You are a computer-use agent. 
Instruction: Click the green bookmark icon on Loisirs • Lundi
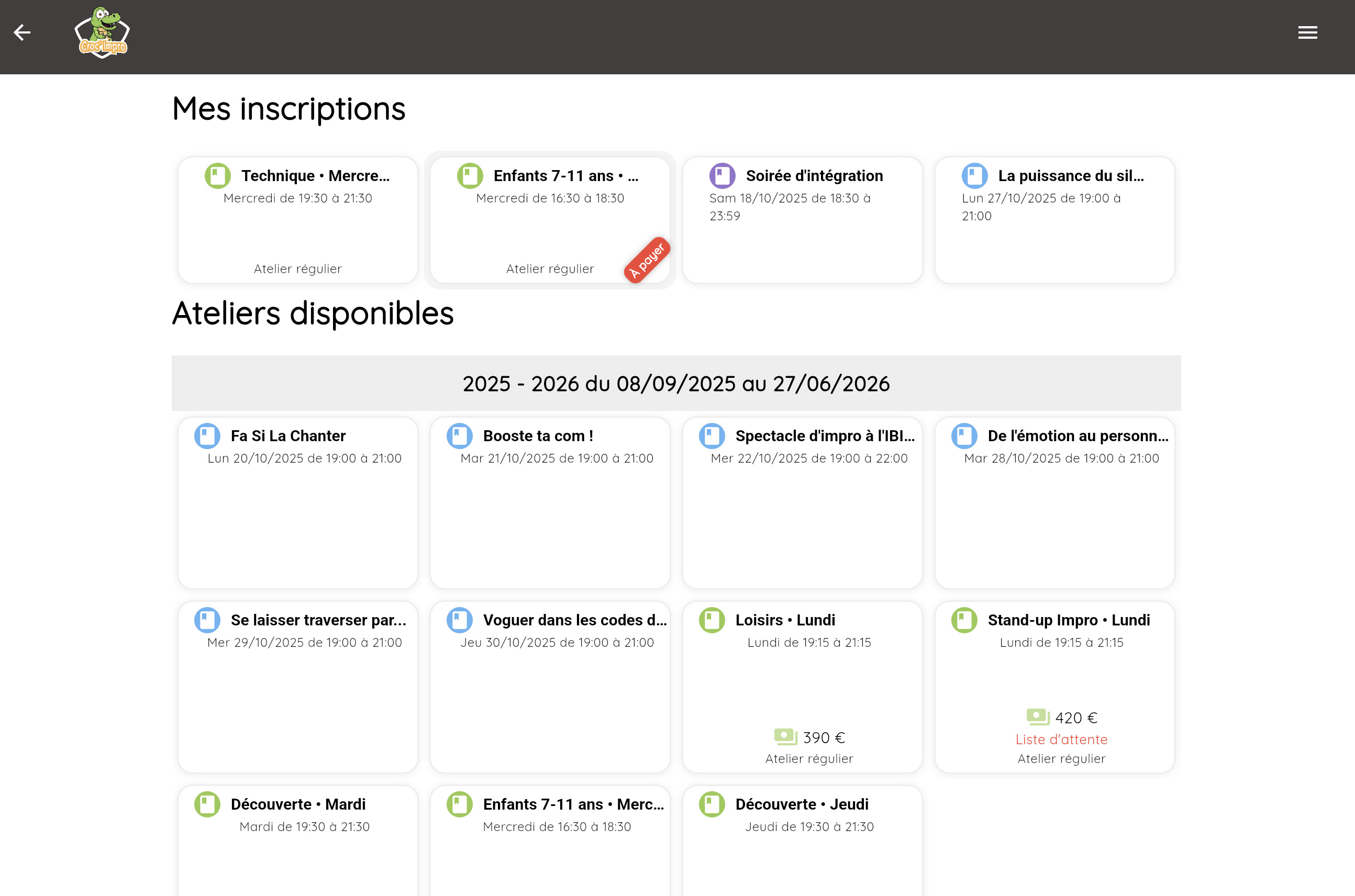click(712, 620)
